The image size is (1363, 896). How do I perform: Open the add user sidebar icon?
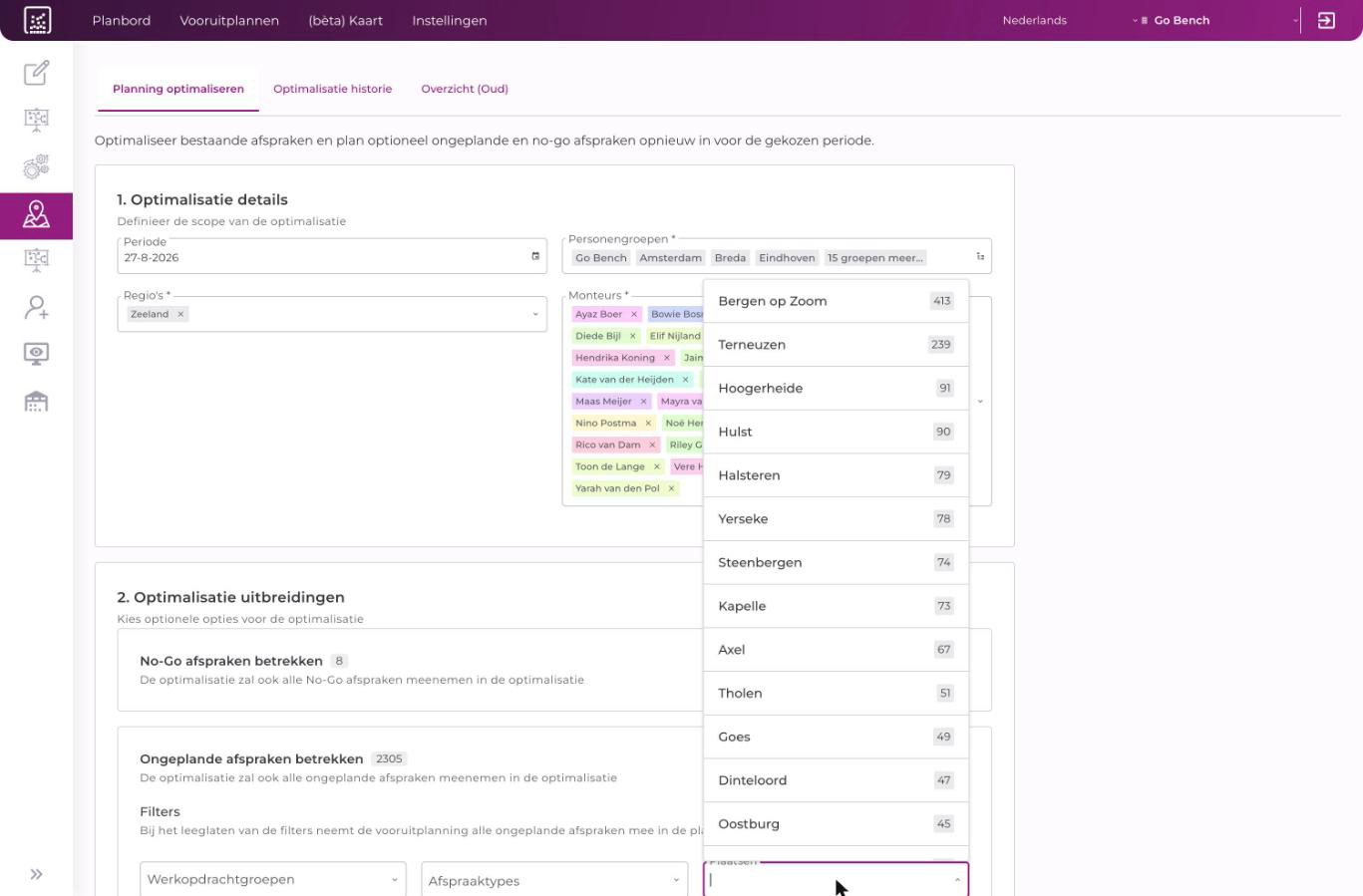click(x=36, y=307)
